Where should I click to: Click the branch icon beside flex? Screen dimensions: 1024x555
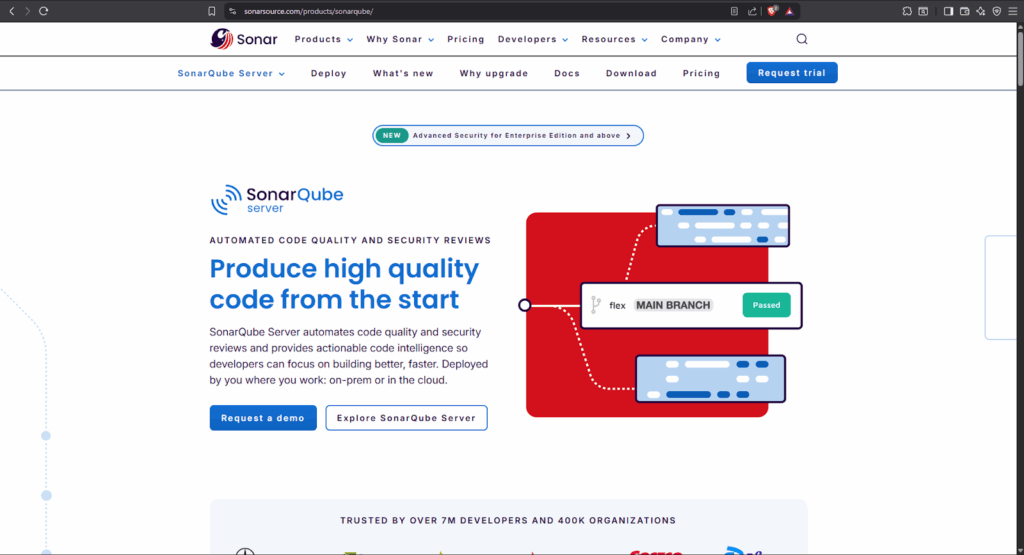point(596,305)
